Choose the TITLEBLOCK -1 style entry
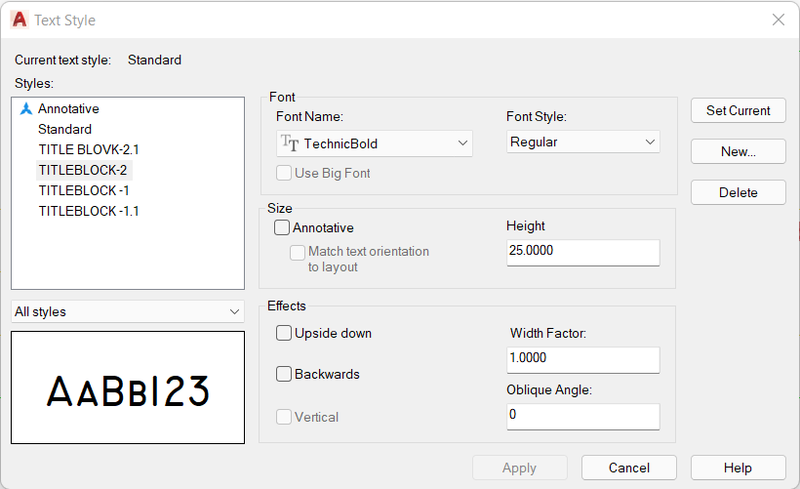This screenshot has height=489, width=800. 84,190
